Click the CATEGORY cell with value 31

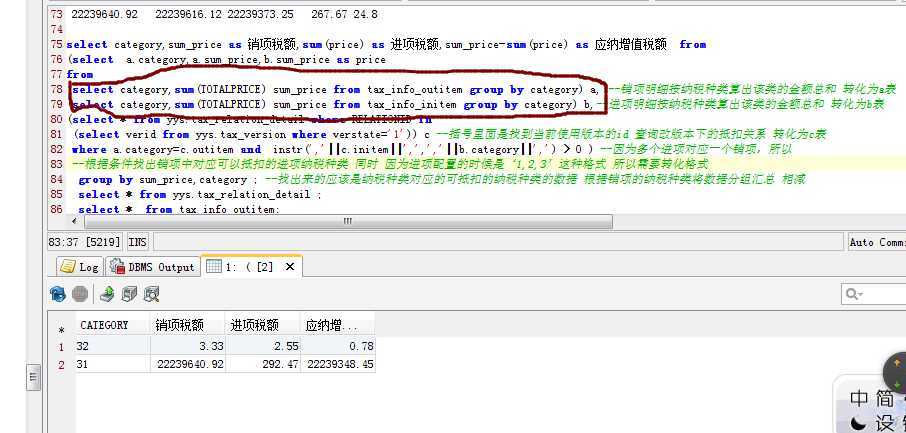point(113,364)
